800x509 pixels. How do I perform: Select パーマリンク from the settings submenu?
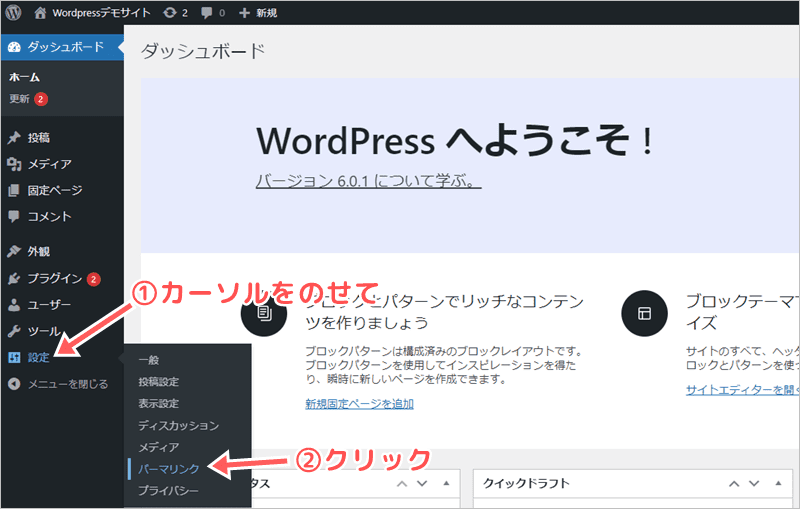tap(169, 469)
